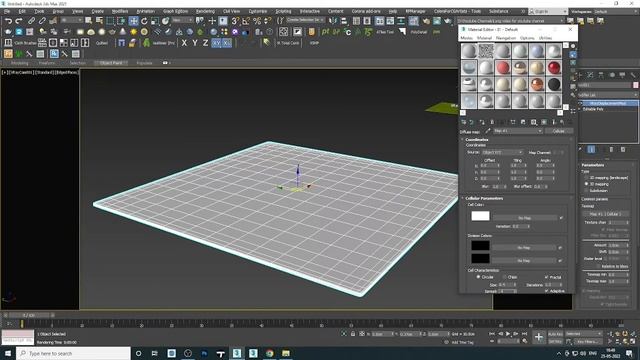Click eyedropper icon beside Diffuse map
The image size is (640, 360).
click(487, 131)
